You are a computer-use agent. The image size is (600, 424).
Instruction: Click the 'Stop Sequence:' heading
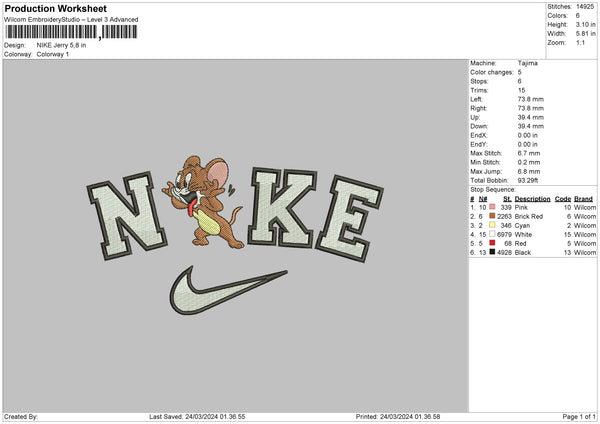493,190
